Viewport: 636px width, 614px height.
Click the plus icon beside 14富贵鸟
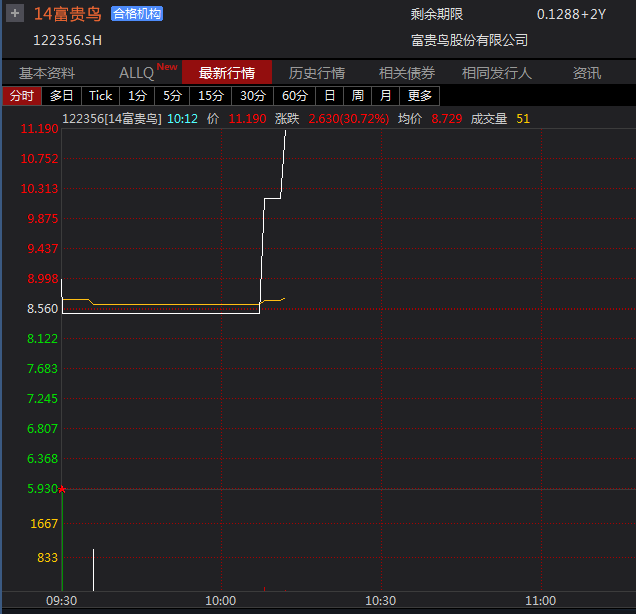coord(15,14)
